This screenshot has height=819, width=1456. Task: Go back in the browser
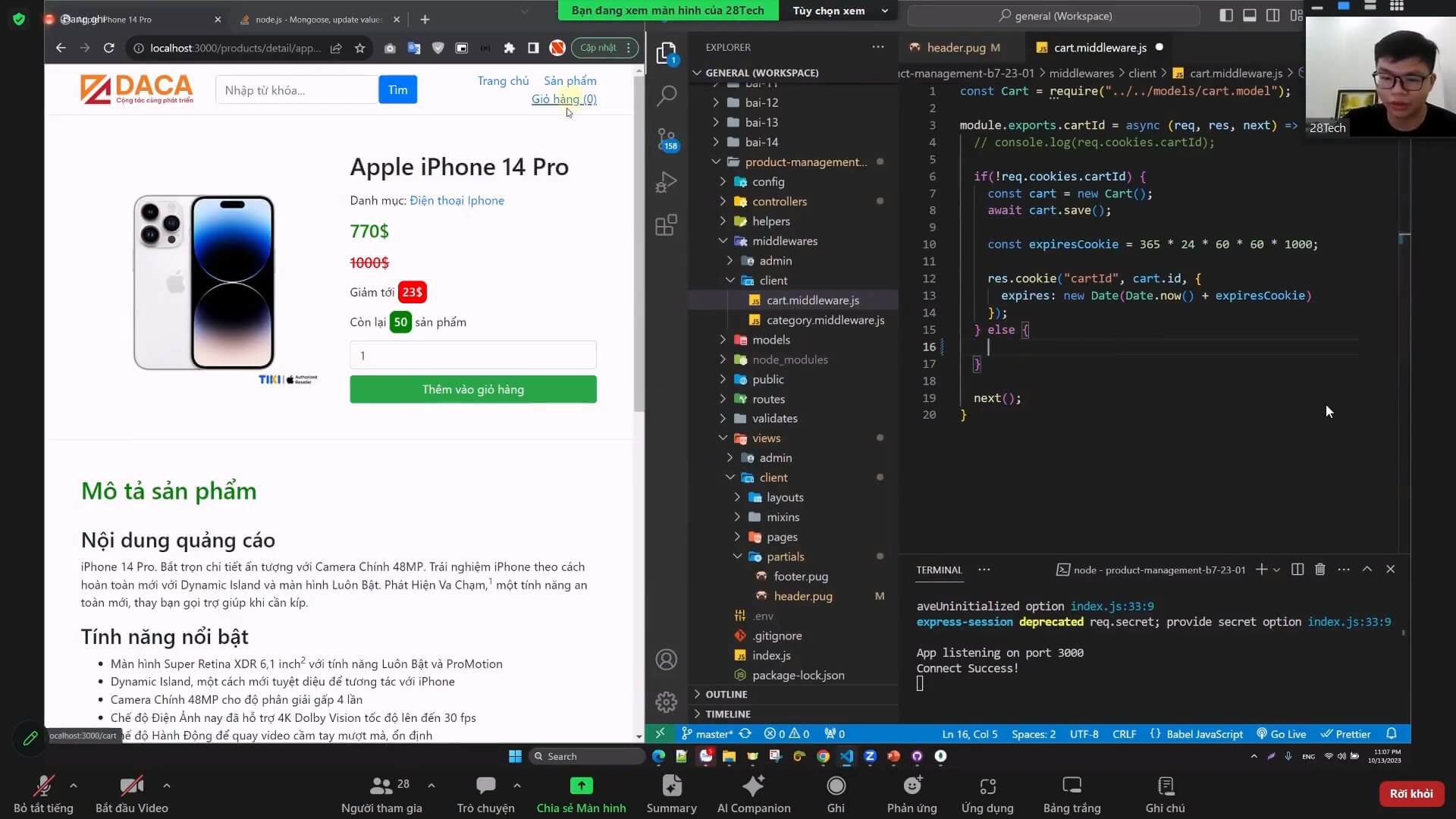tap(61, 48)
